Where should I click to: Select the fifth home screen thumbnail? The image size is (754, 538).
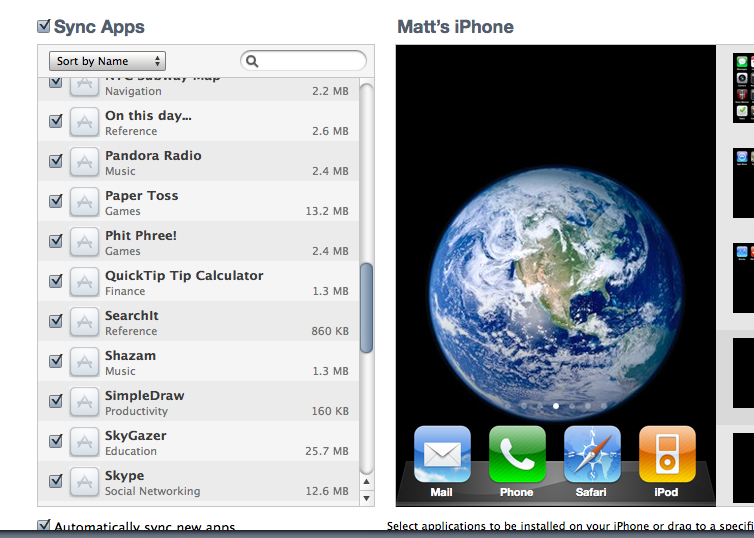(743, 468)
